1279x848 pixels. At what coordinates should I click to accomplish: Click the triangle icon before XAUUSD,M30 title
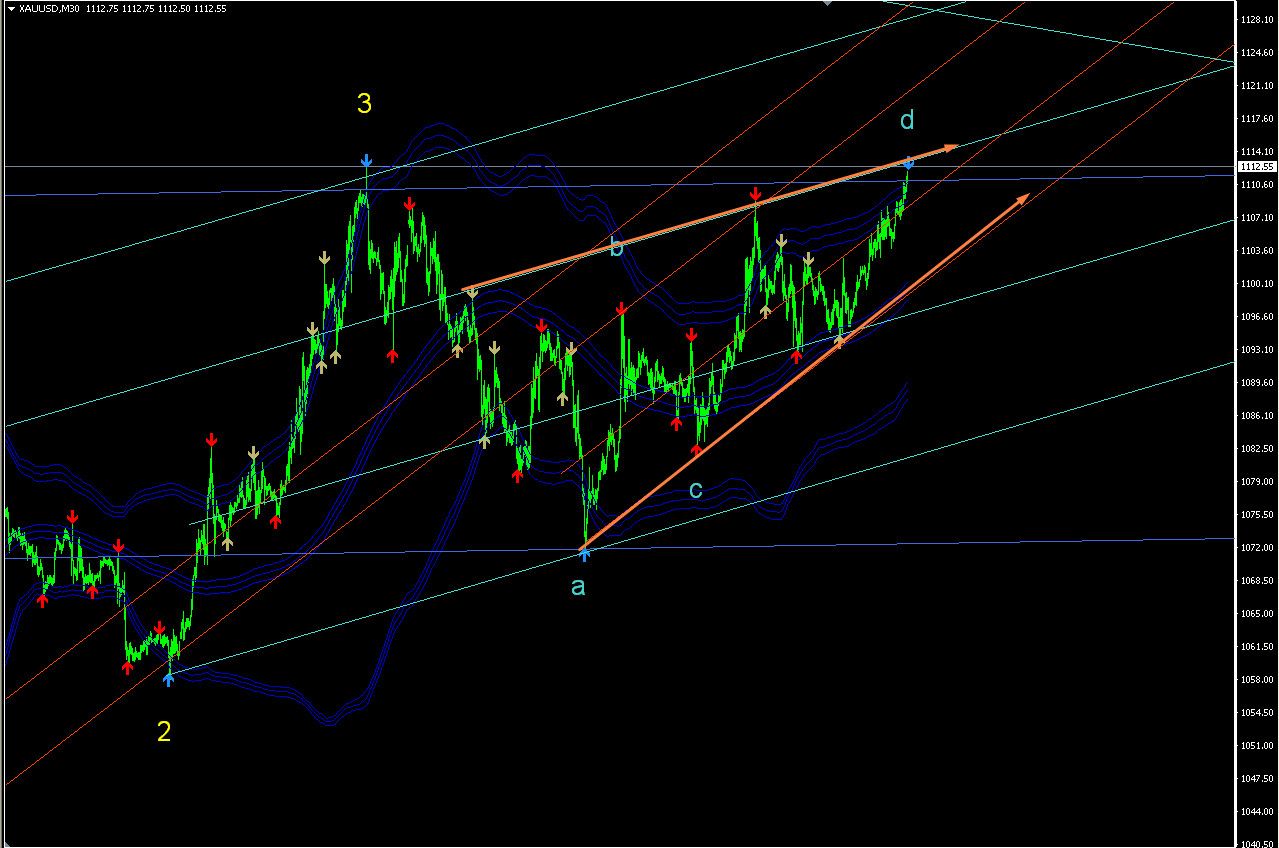[x=11, y=7]
